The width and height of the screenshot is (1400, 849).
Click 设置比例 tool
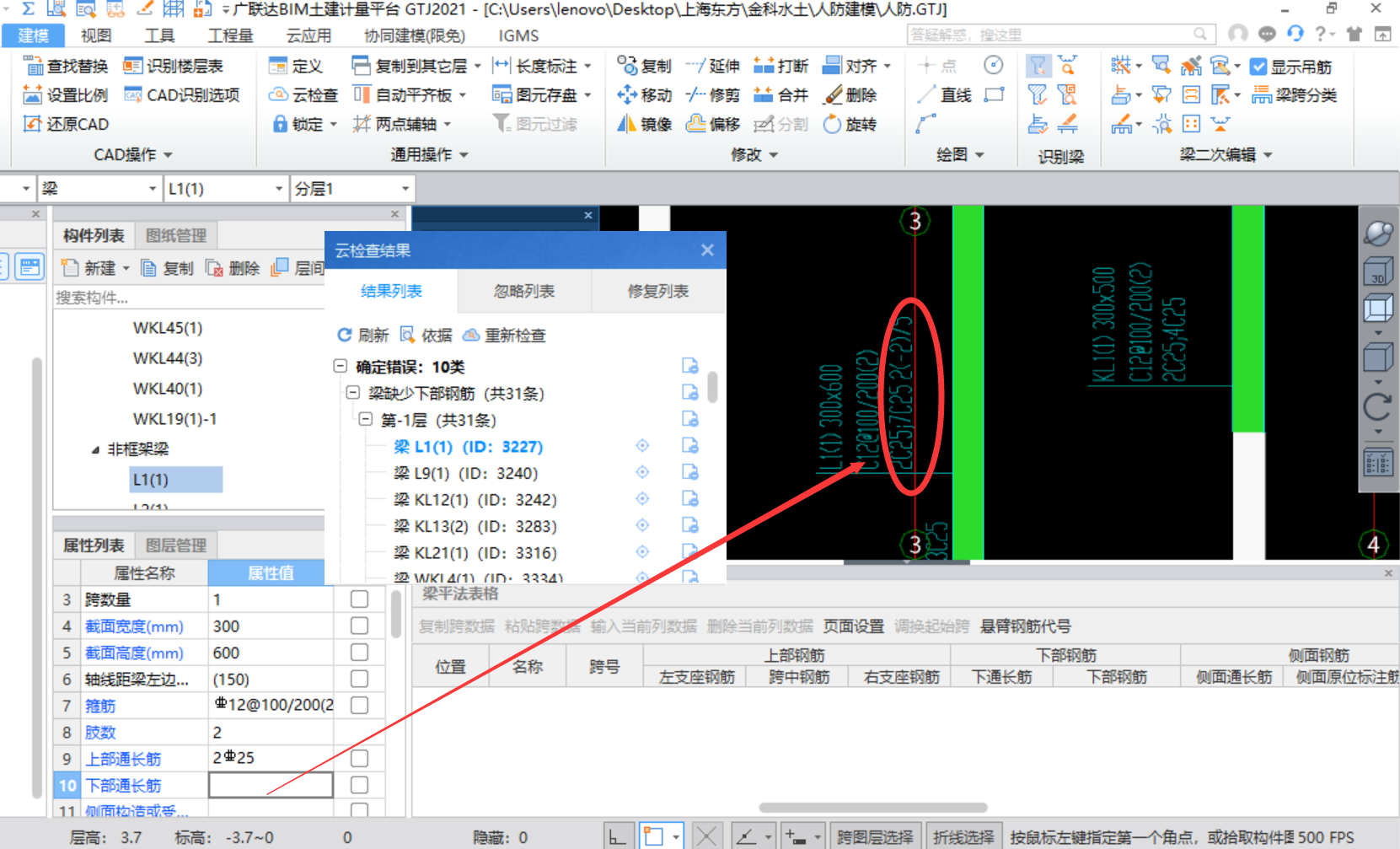[66, 95]
